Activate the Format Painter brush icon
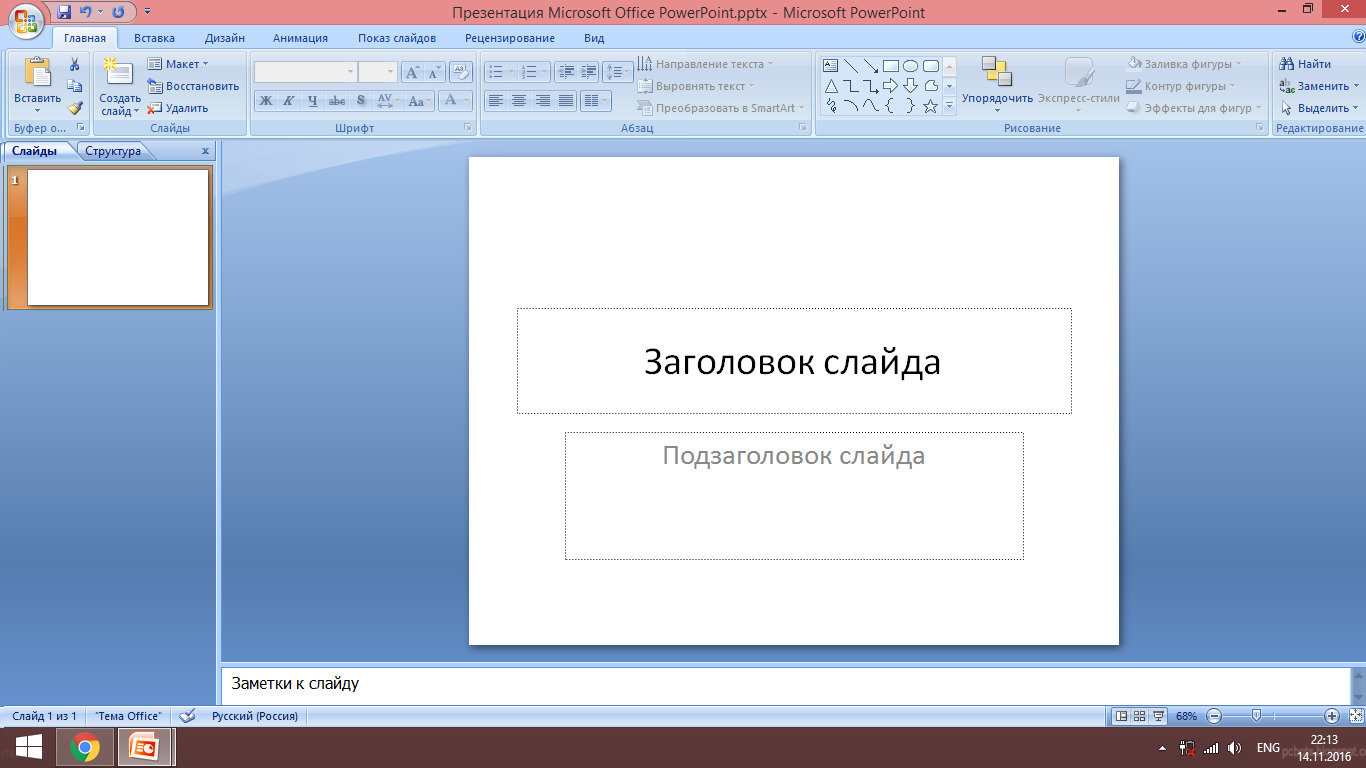The height and width of the screenshot is (768, 1366). pos(74,108)
